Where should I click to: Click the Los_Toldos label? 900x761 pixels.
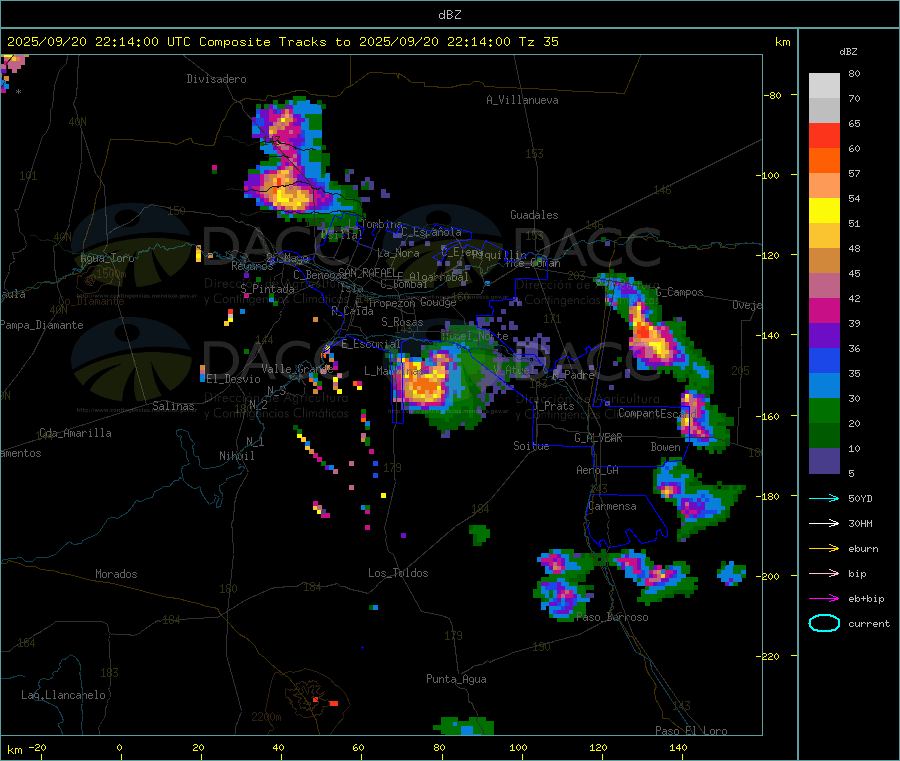[x=398, y=573]
